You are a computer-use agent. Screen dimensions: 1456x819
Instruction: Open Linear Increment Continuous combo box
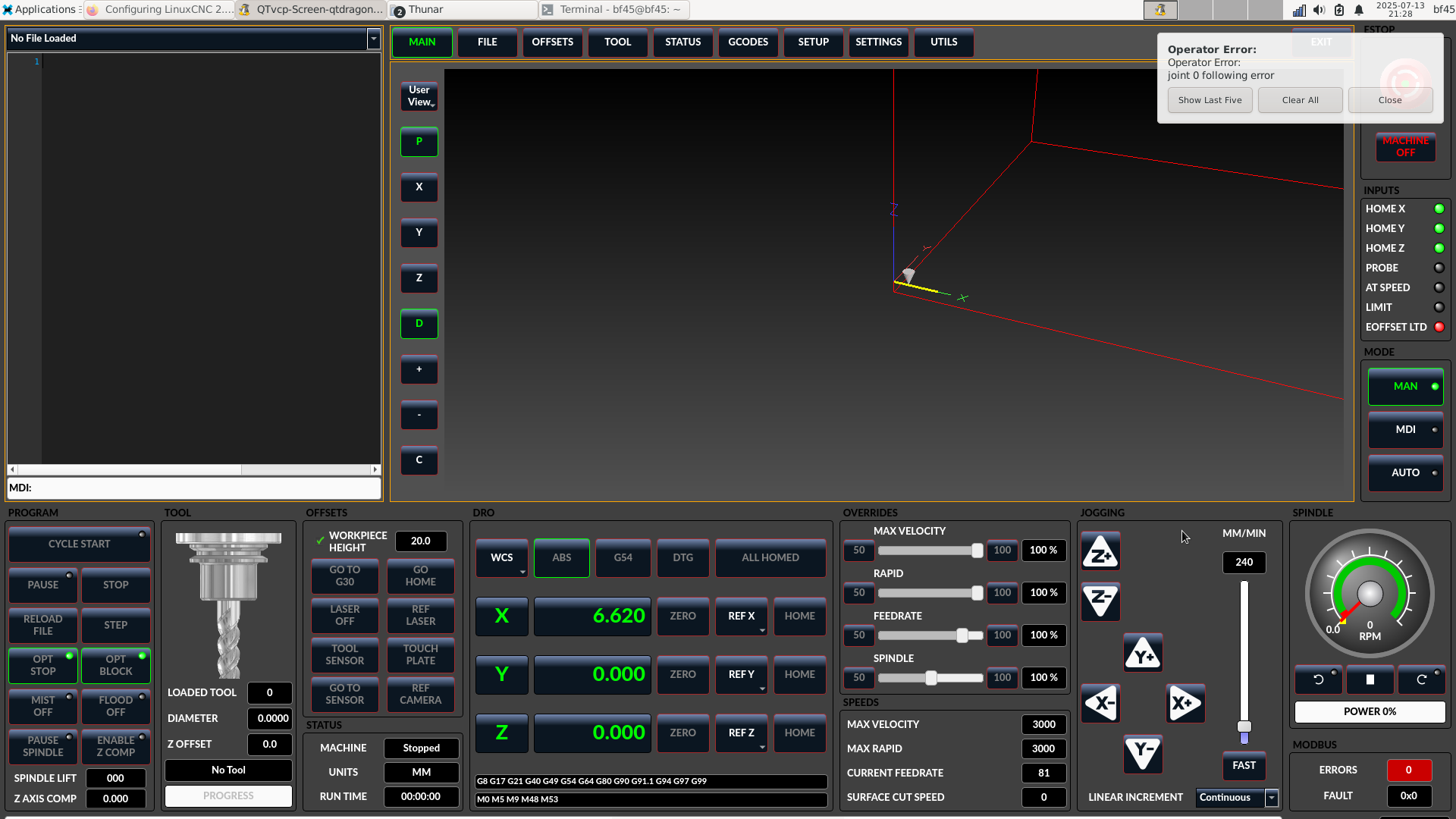click(1238, 798)
